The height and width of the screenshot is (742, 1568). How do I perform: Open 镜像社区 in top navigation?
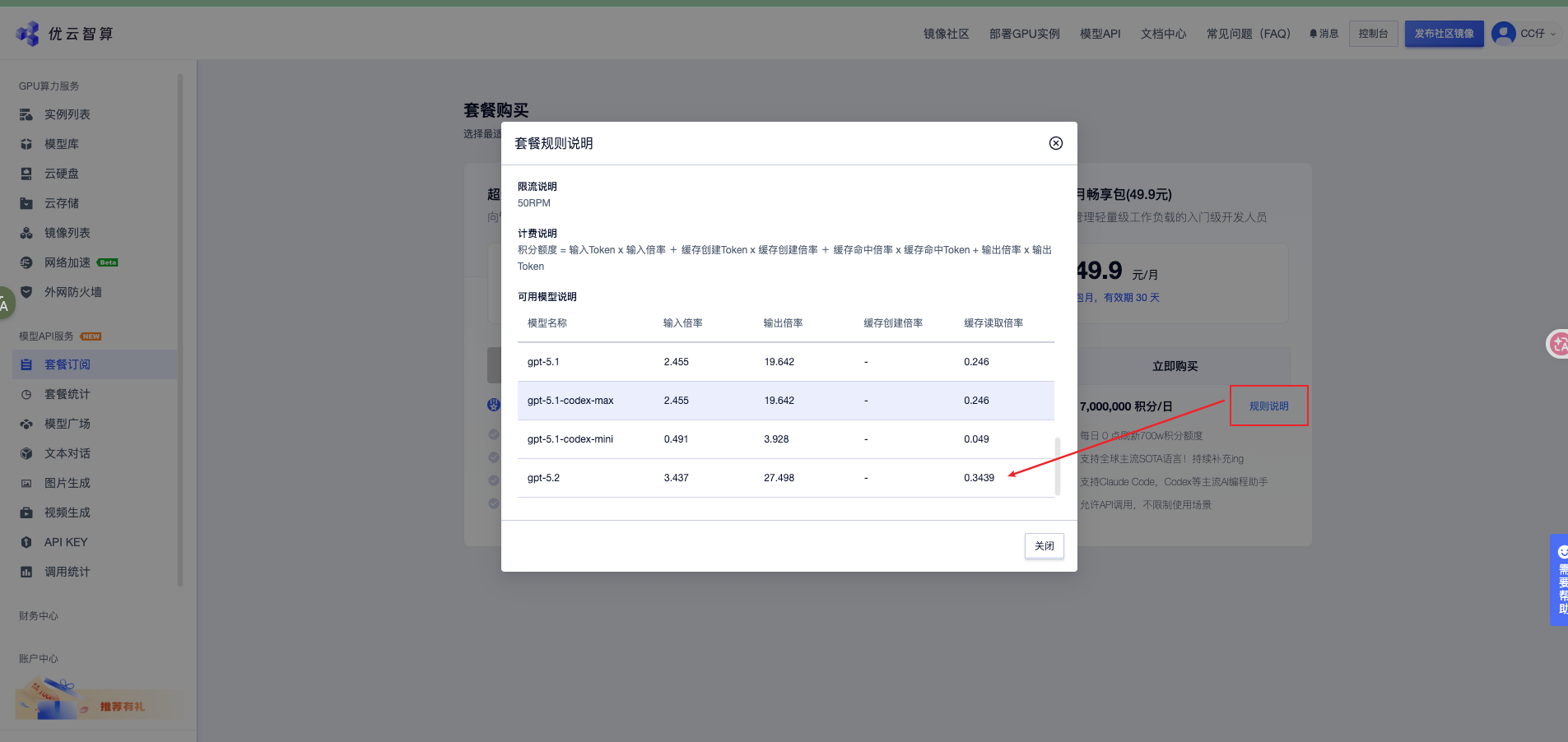pos(946,34)
